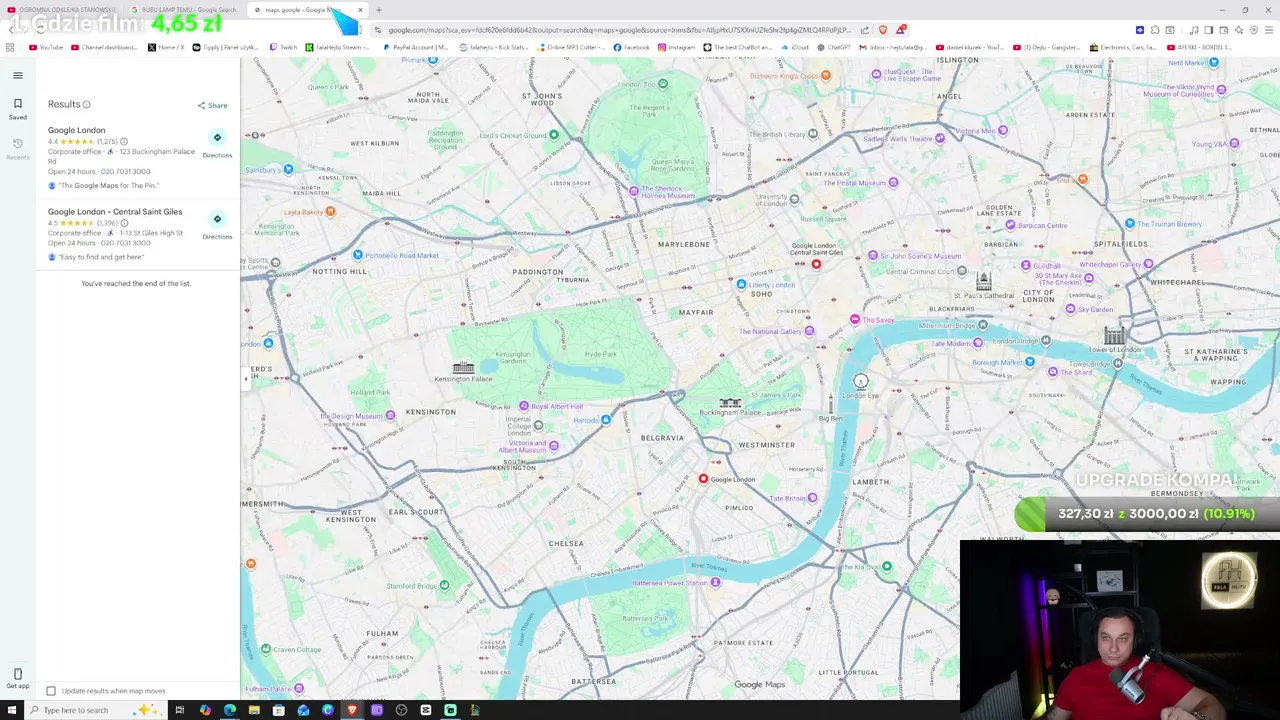Open the Task View taskbar button

tap(180, 710)
